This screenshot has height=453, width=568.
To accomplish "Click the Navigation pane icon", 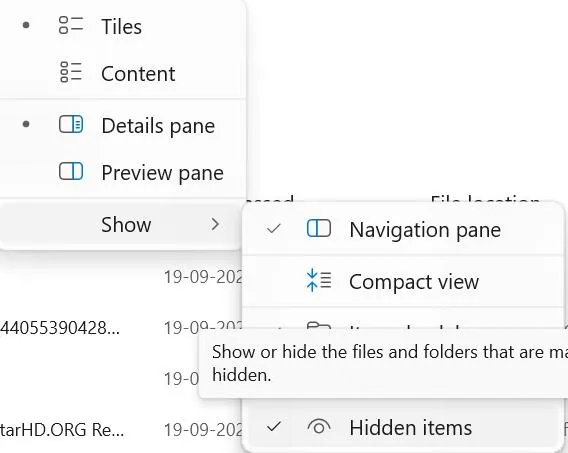I will [319, 228].
